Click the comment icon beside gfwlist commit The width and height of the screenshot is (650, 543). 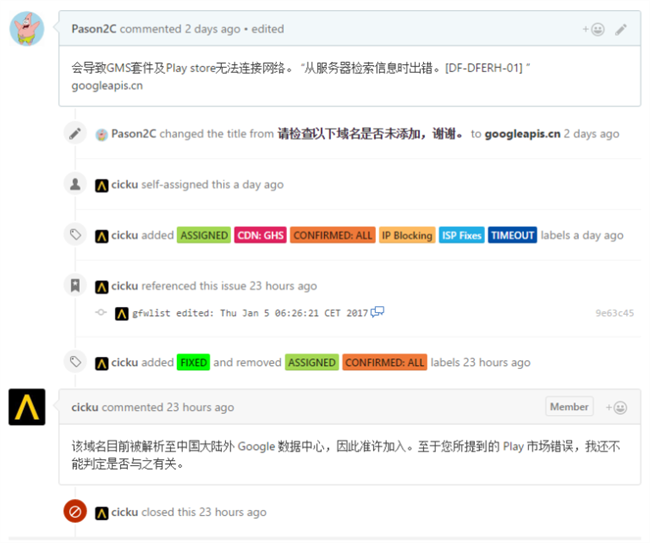(x=377, y=312)
